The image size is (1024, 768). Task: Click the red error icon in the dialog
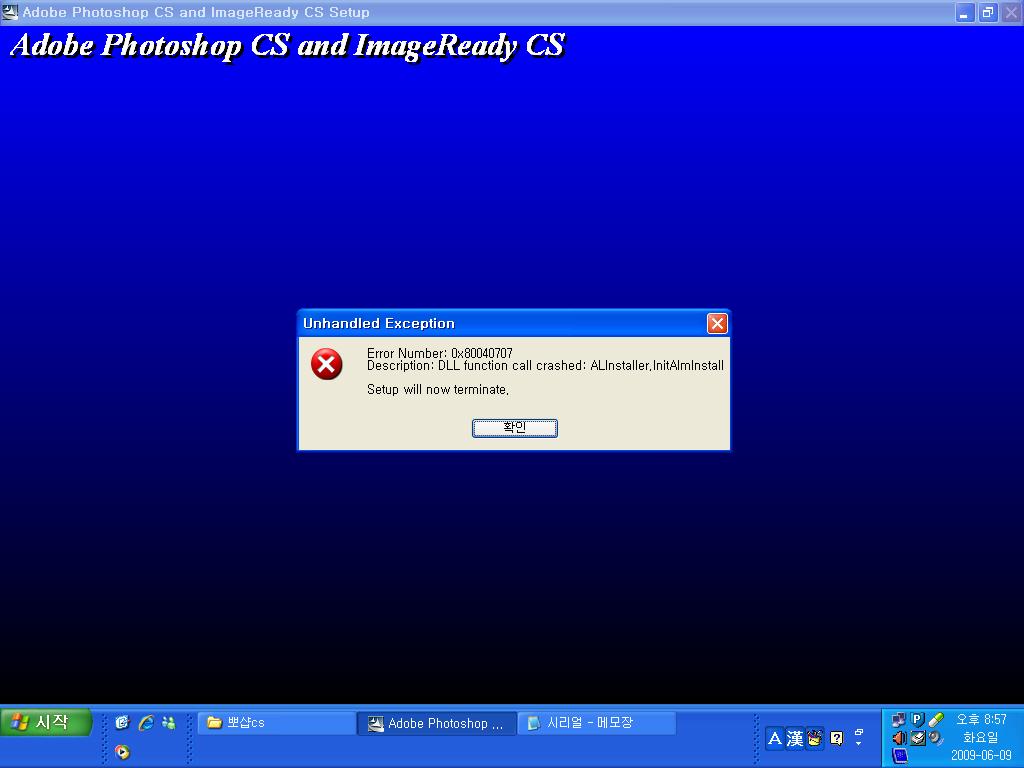[327, 364]
